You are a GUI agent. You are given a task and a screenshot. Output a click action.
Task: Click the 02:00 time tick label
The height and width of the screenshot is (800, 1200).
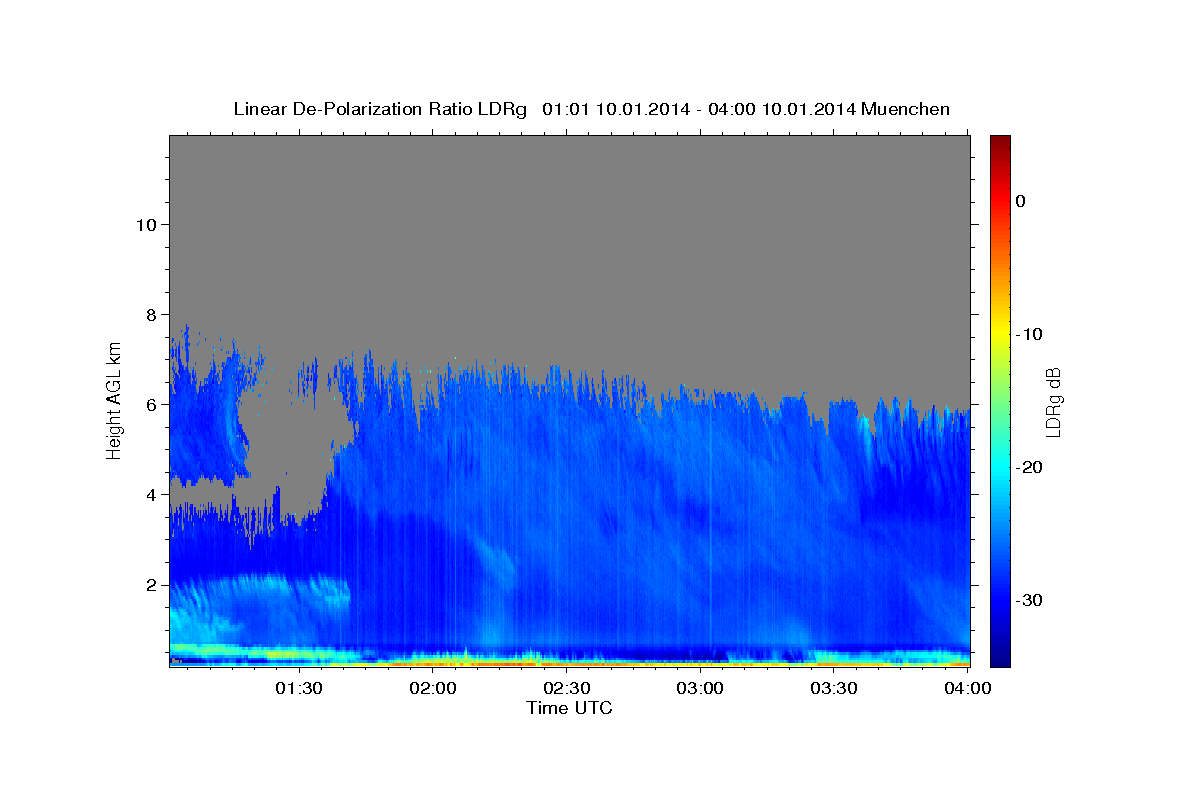[x=432, y=688]
